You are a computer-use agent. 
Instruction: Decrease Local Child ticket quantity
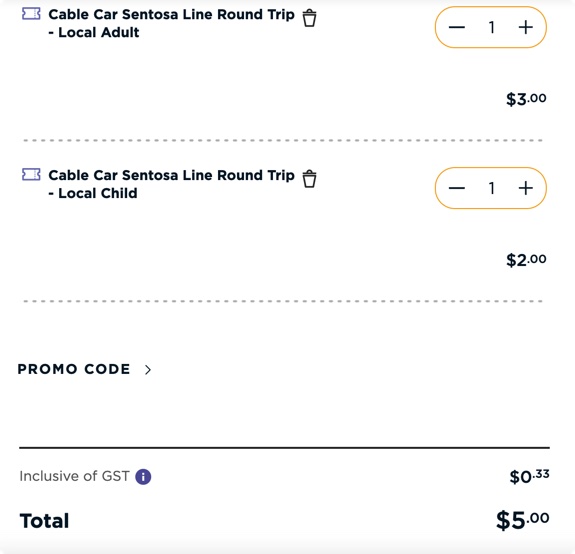pyautogui.click(x=457, y=188)
